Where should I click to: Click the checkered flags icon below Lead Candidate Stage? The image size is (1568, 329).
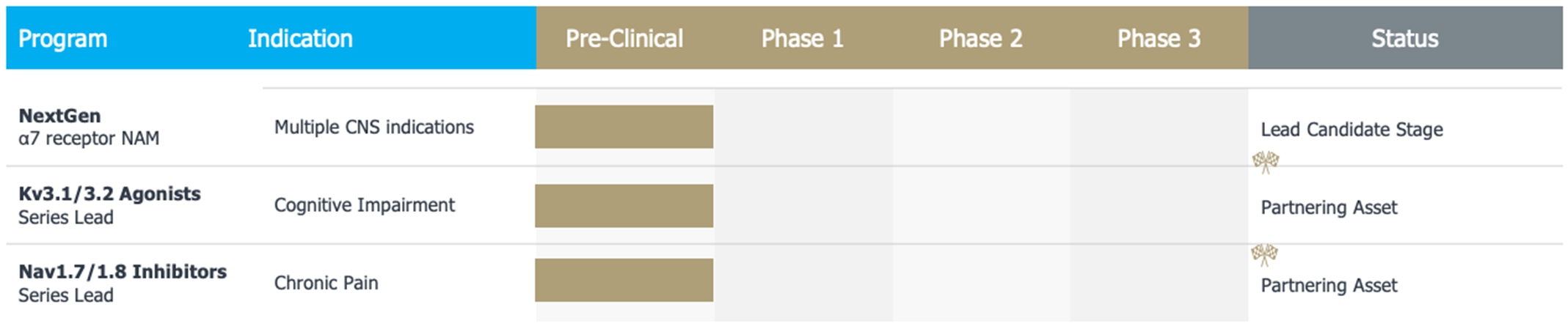click(x=1265, y=161)
